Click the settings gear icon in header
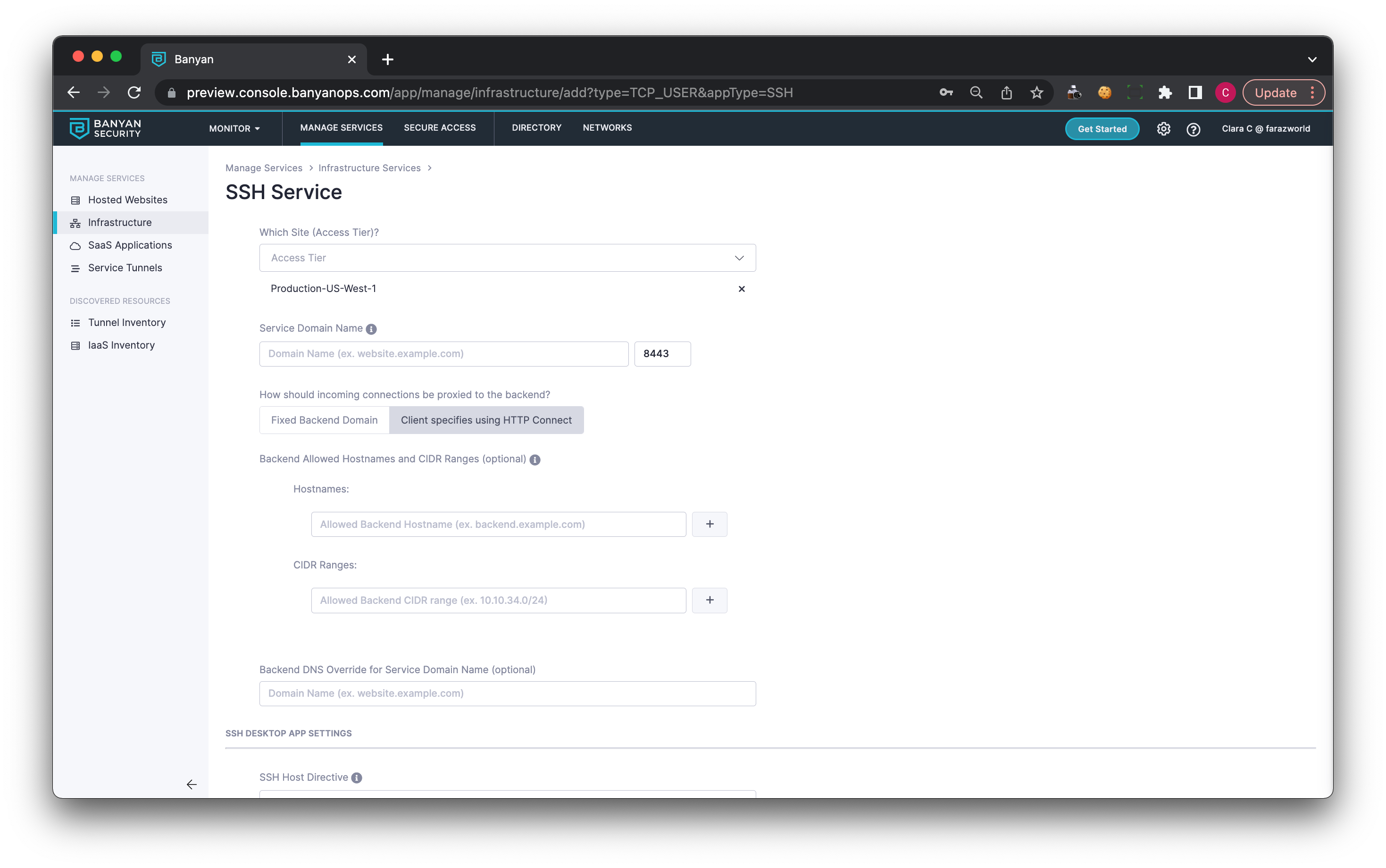1386x868 pixels. tap(1163, 129)
